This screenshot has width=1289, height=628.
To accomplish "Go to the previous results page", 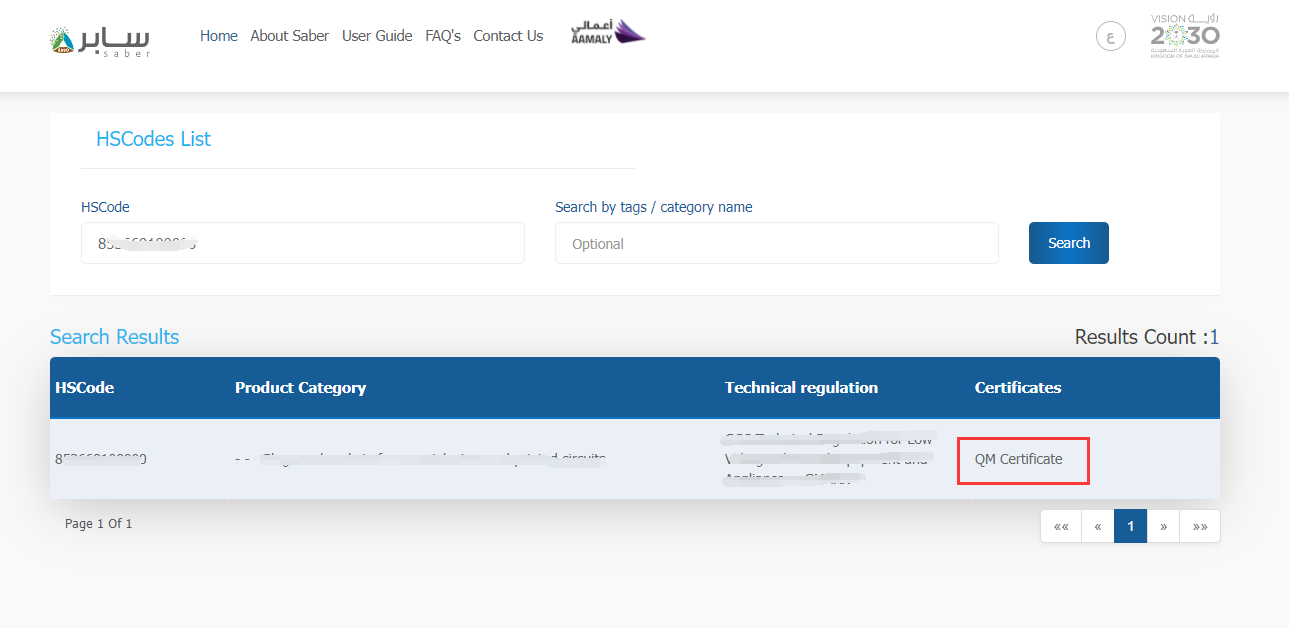I will click(1098, 526).
